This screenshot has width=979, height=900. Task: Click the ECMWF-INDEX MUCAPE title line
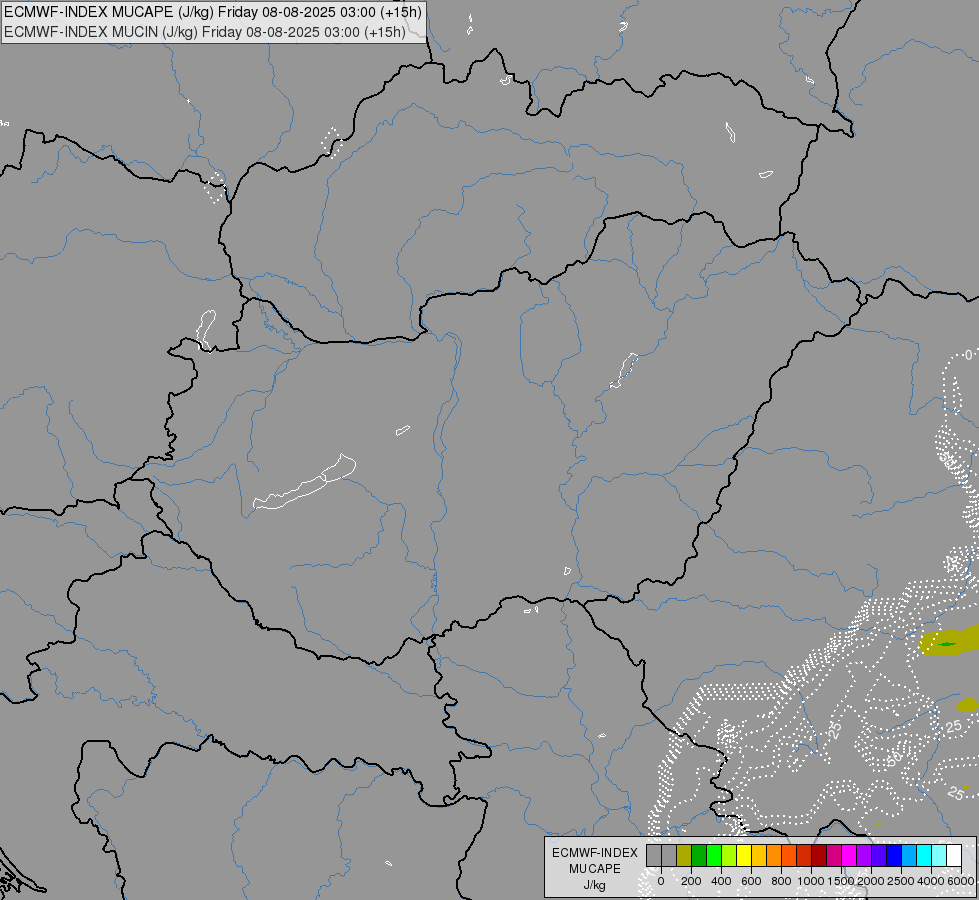coord(212,12)
